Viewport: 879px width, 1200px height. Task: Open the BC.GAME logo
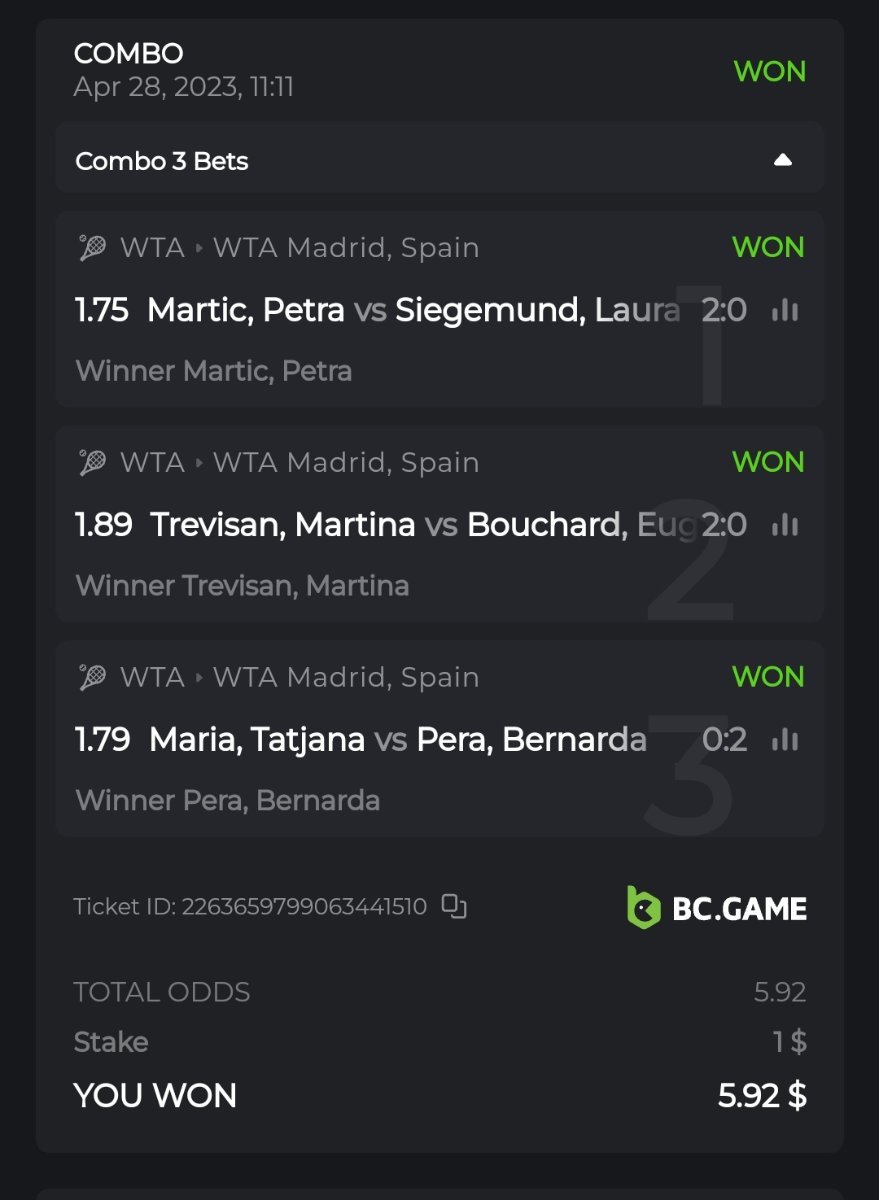(717, 907)
